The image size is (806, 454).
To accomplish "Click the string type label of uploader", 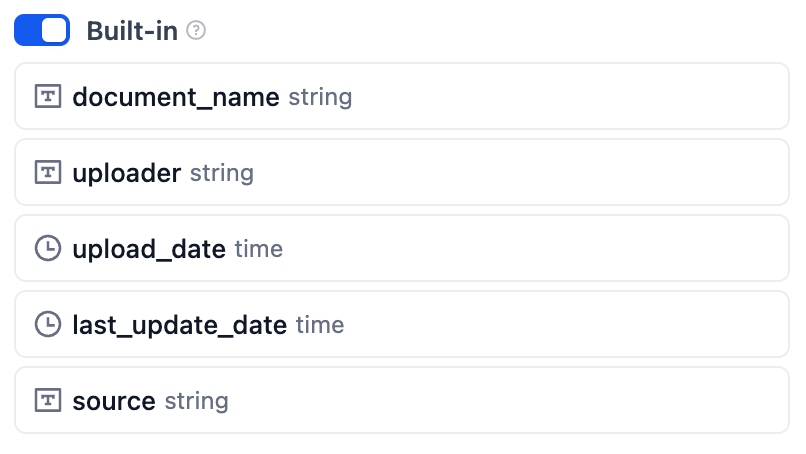I will point(222,173).
